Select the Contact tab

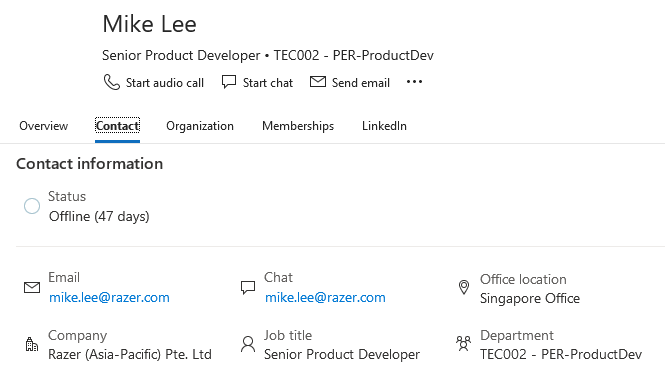(117, 126)
